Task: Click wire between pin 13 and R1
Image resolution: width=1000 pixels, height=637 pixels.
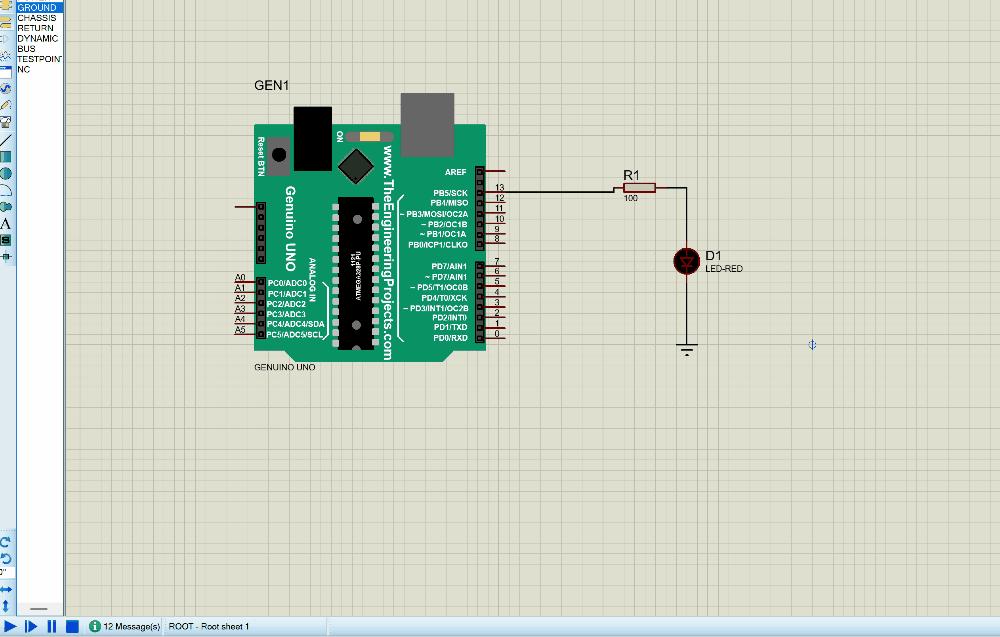Action: [559, 191]
